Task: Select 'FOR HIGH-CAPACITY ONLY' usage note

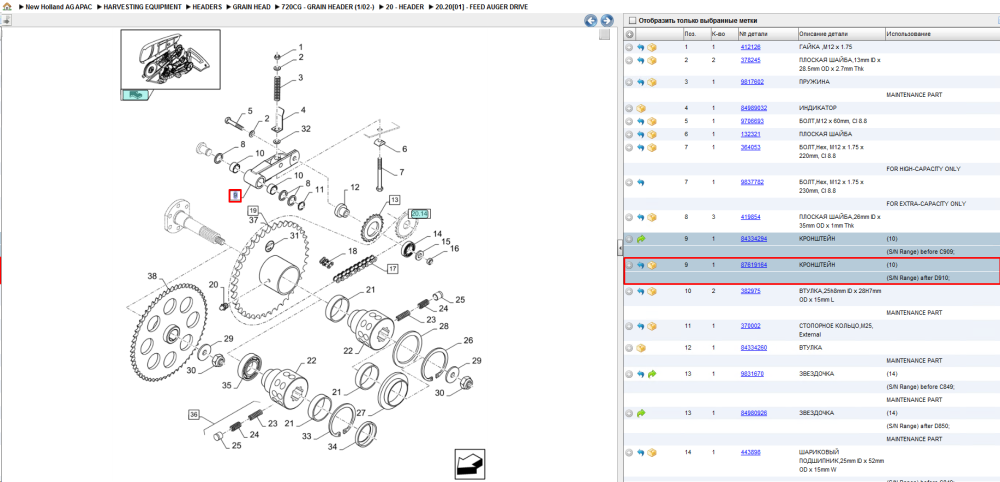Action: 923,169
